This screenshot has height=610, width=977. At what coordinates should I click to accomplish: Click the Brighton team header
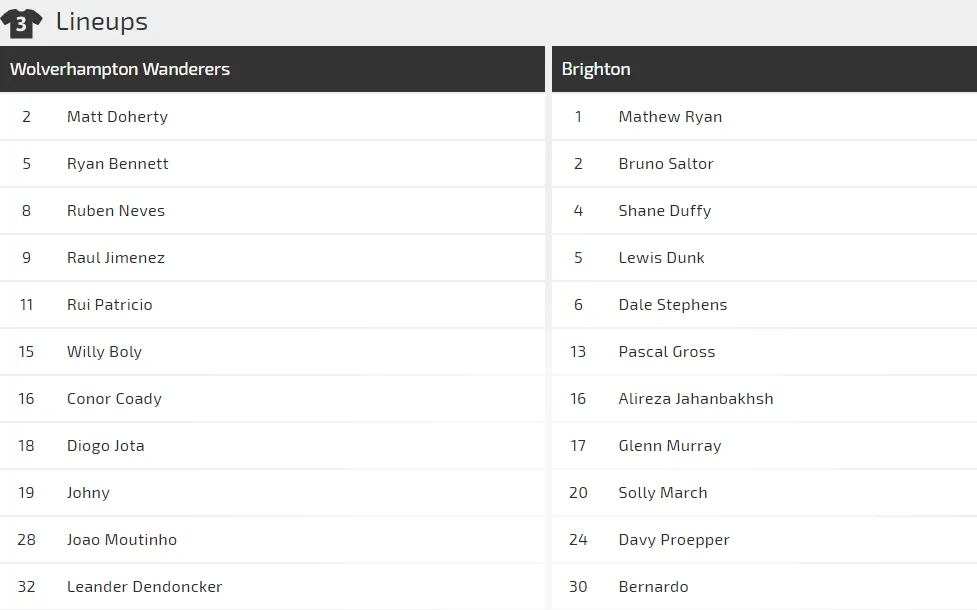[x=596, y=69]
